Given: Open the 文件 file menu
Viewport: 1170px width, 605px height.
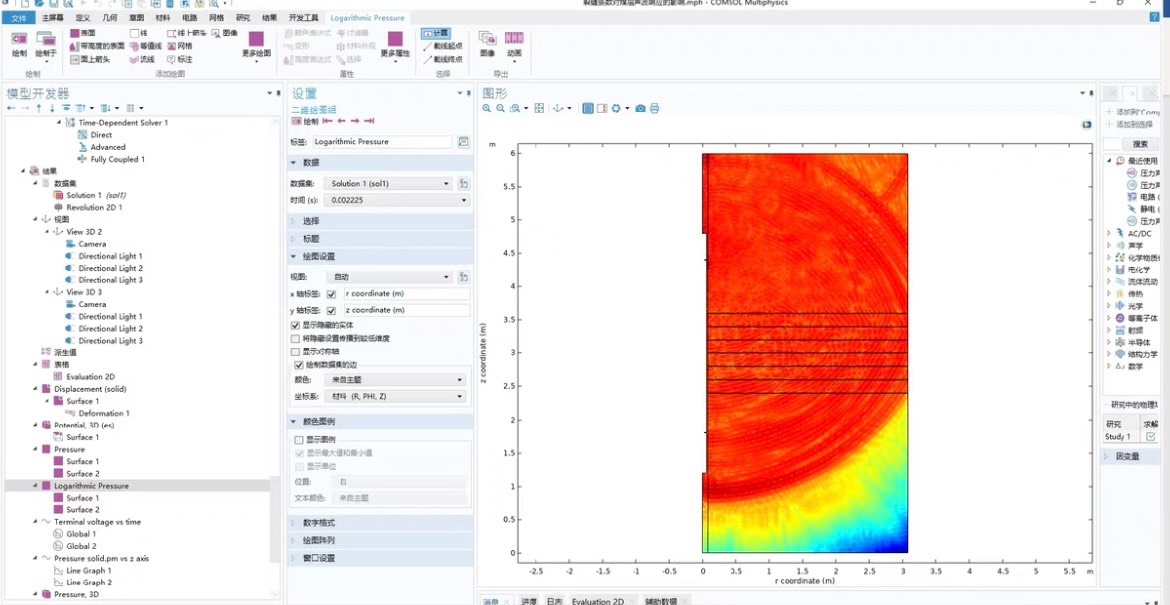Looking at the screenshot, I should pos(19,18).
